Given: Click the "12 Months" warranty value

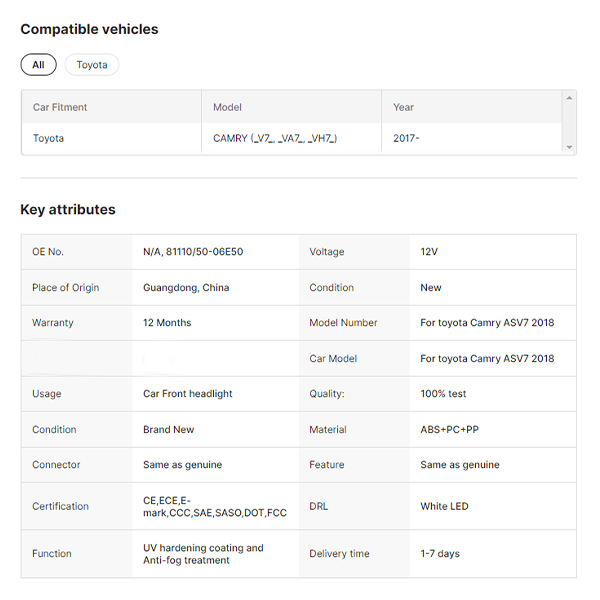Looking at the screenshot, I should (x=167, y=323).
